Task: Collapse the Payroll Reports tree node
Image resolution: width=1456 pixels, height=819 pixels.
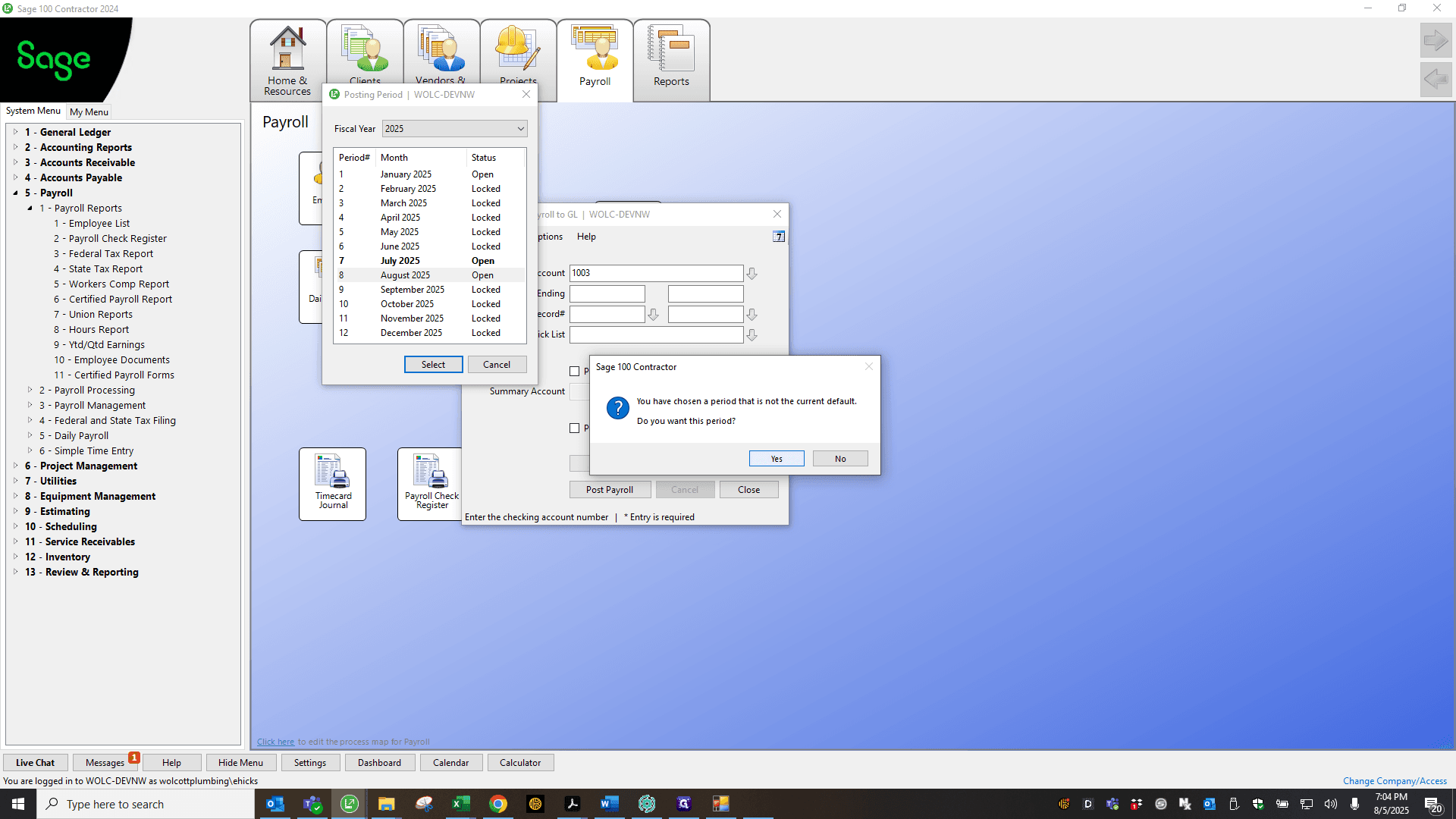Action: click(x=30, y=208)
